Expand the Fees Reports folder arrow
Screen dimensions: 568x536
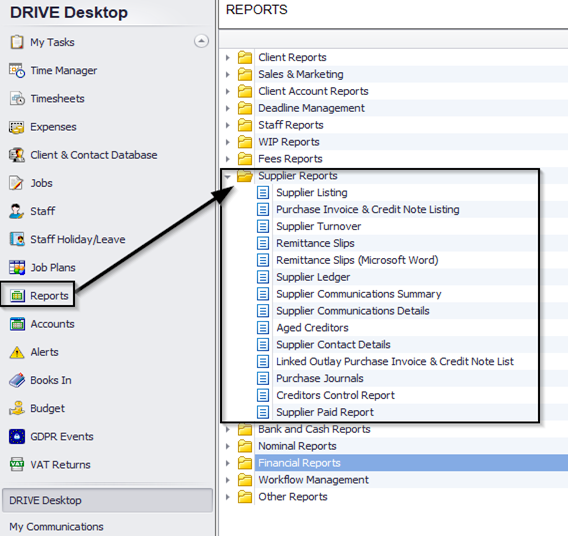[x=227, y=159]
